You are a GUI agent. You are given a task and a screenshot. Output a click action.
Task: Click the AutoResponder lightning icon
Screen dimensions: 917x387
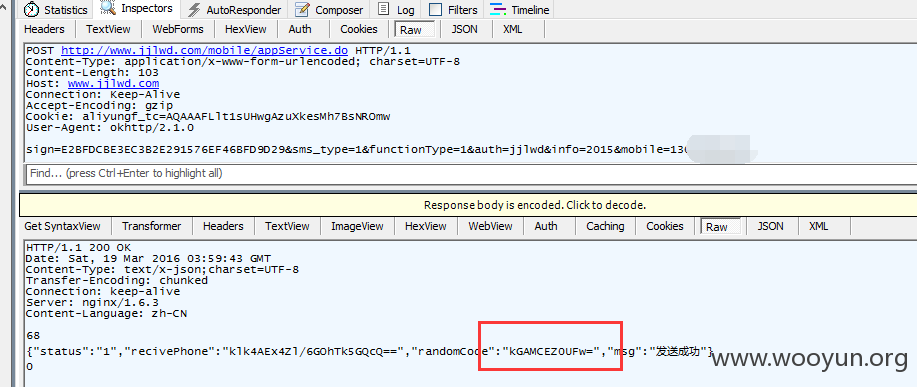coord(195,10)
